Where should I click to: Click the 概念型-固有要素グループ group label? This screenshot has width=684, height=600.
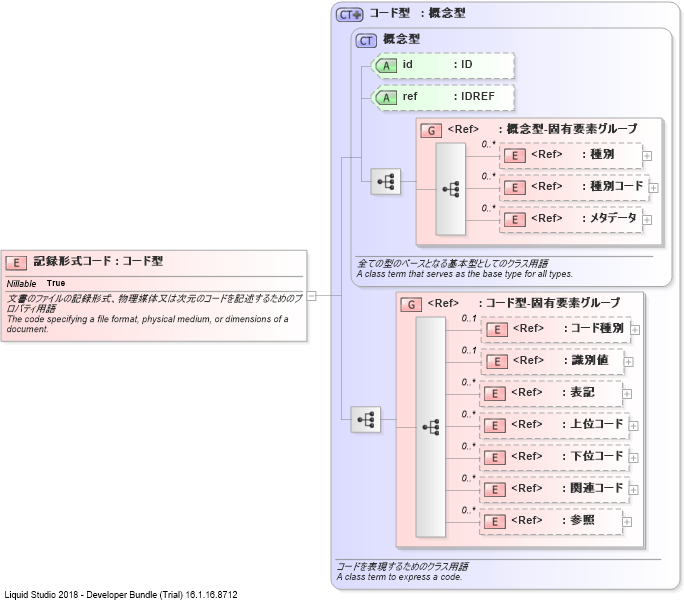click(572, 129)
